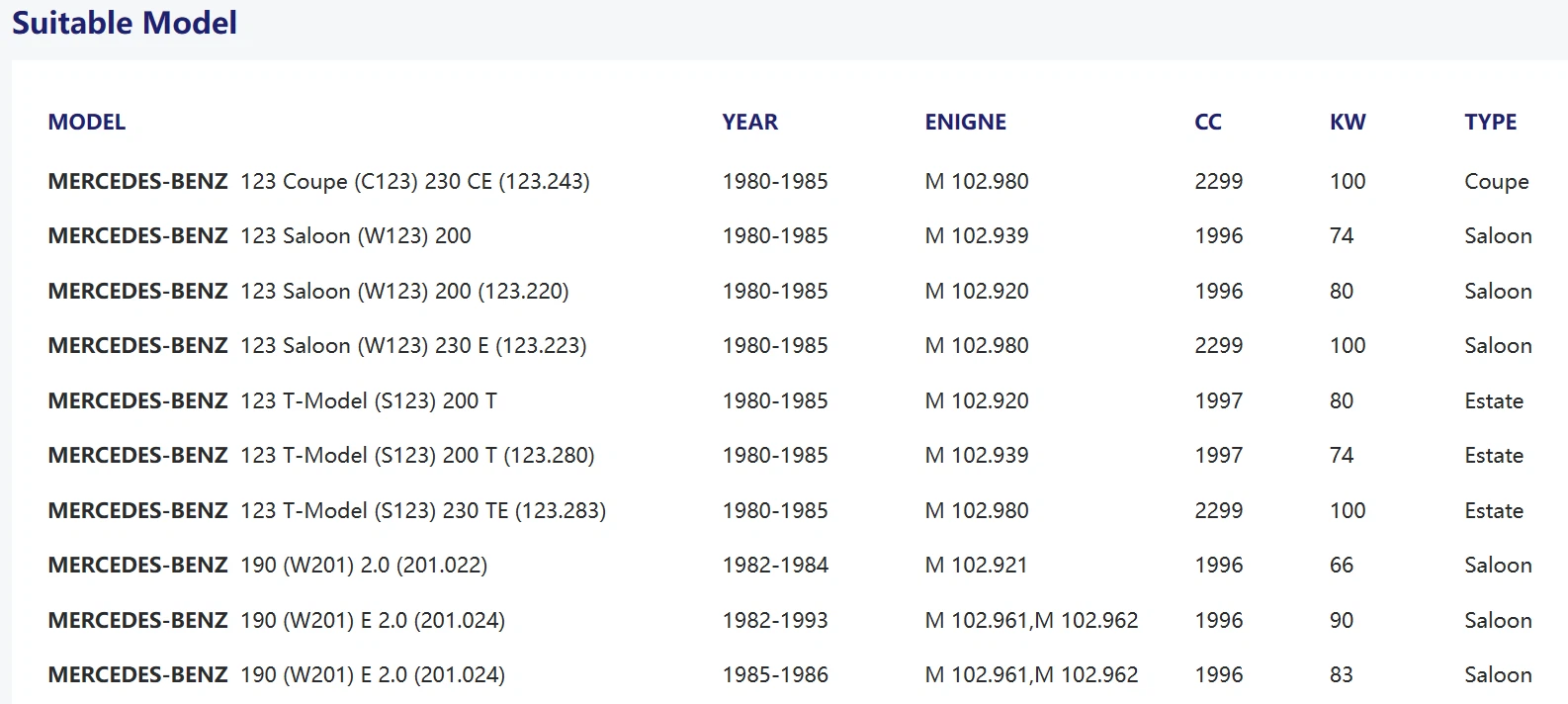The height and width of the screenshot is (704, 1568).
Task: Click 1997 cc in the 123.280 row
Action: coord(1218,456)
